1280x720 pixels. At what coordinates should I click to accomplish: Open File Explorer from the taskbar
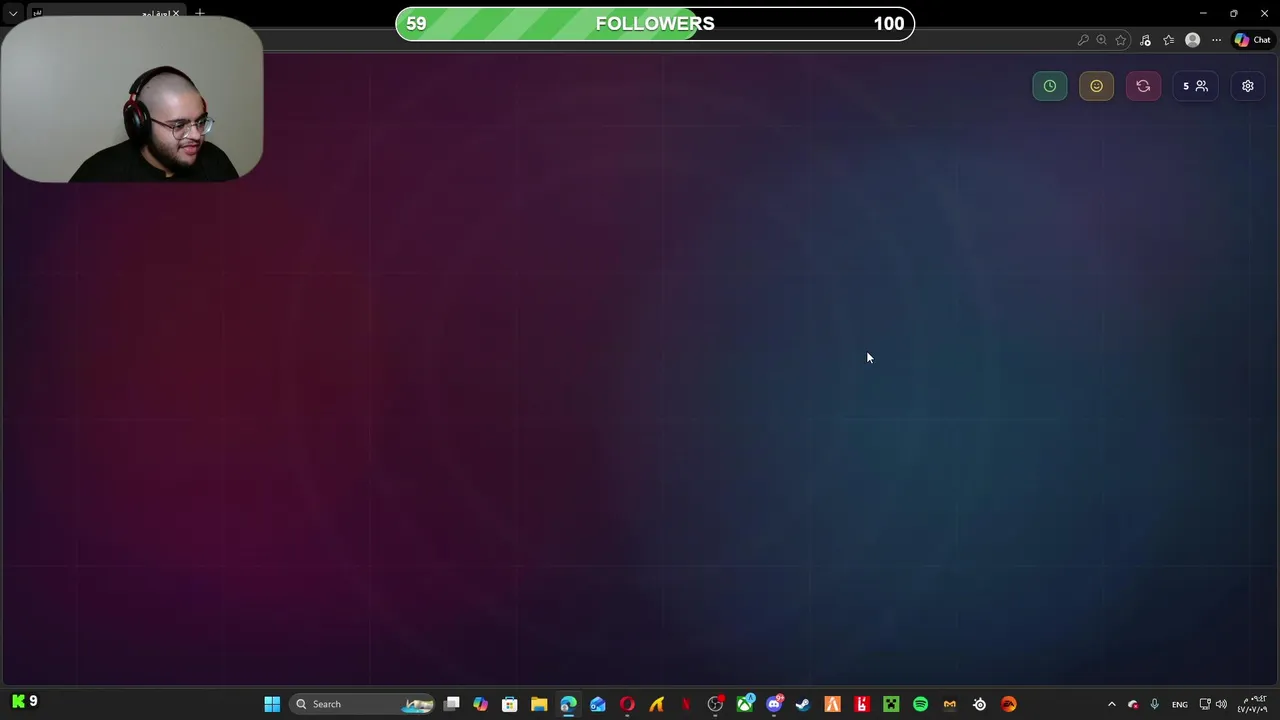pyautogui.click(x=539, y=704)
